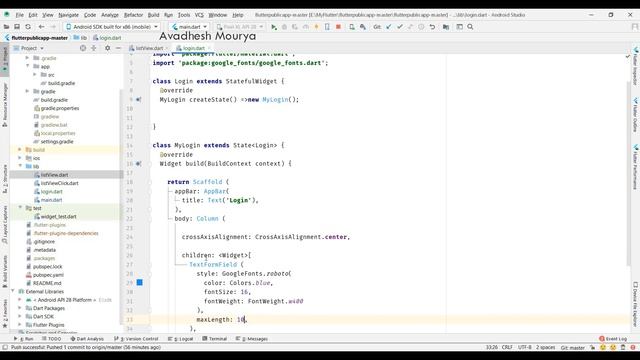This screenshot has height=360, width=640.
Task: Click the Save All toolbar icon
Action: (17, 27)
